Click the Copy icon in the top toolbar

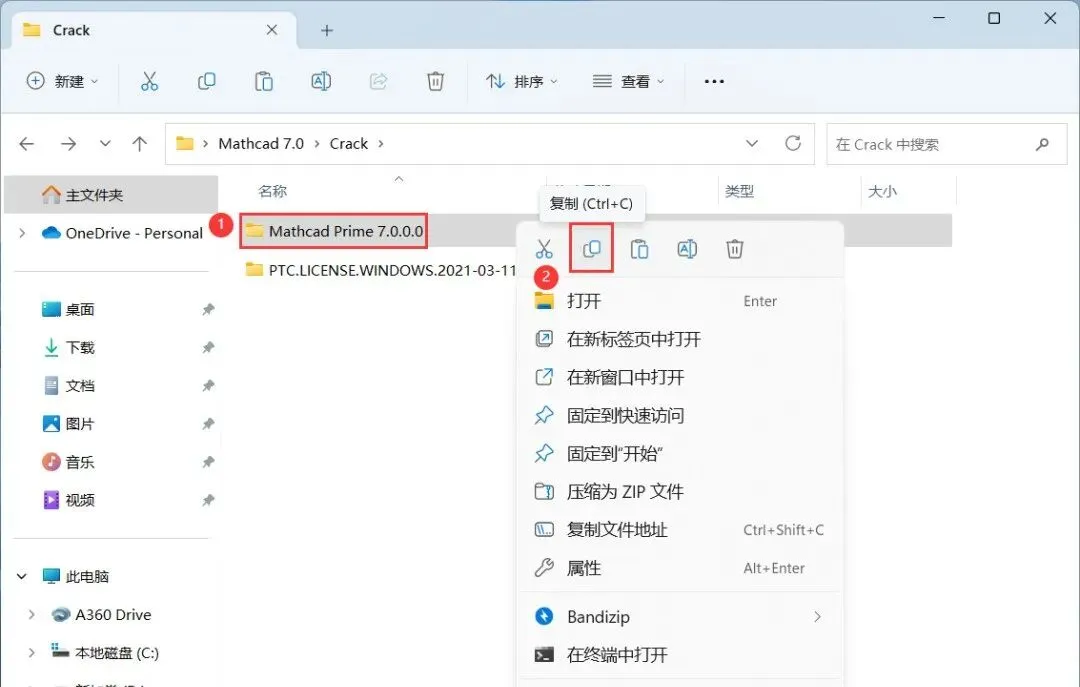207,81
